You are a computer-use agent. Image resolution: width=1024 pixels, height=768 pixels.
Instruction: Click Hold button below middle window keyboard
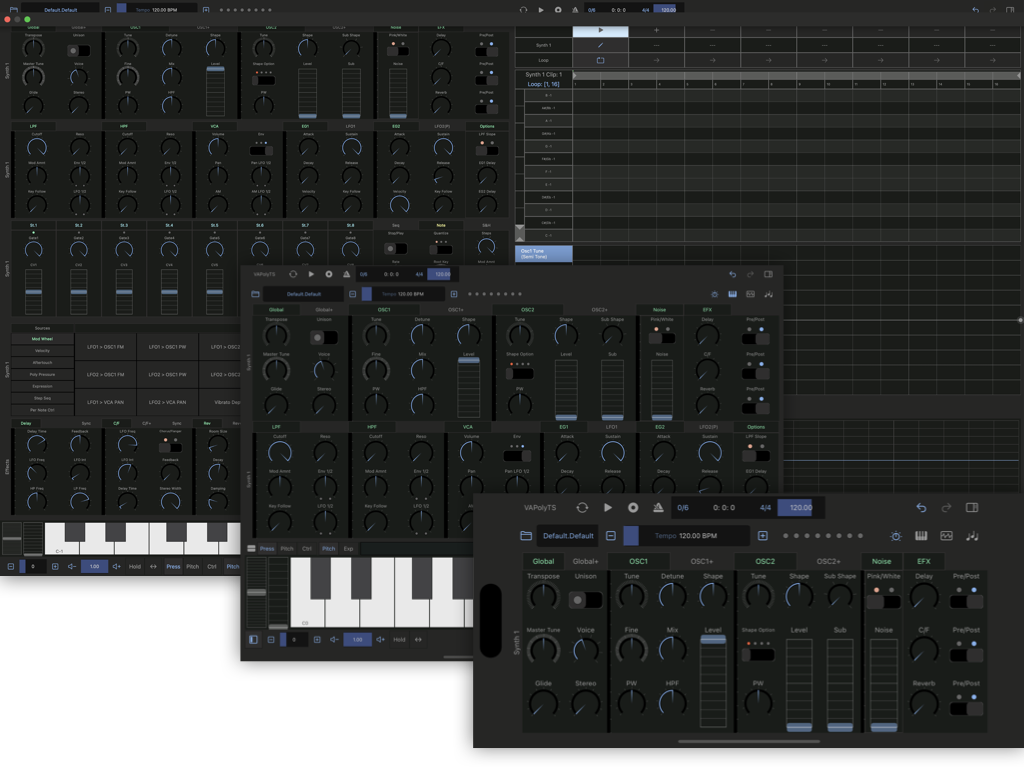pos(399,640)
